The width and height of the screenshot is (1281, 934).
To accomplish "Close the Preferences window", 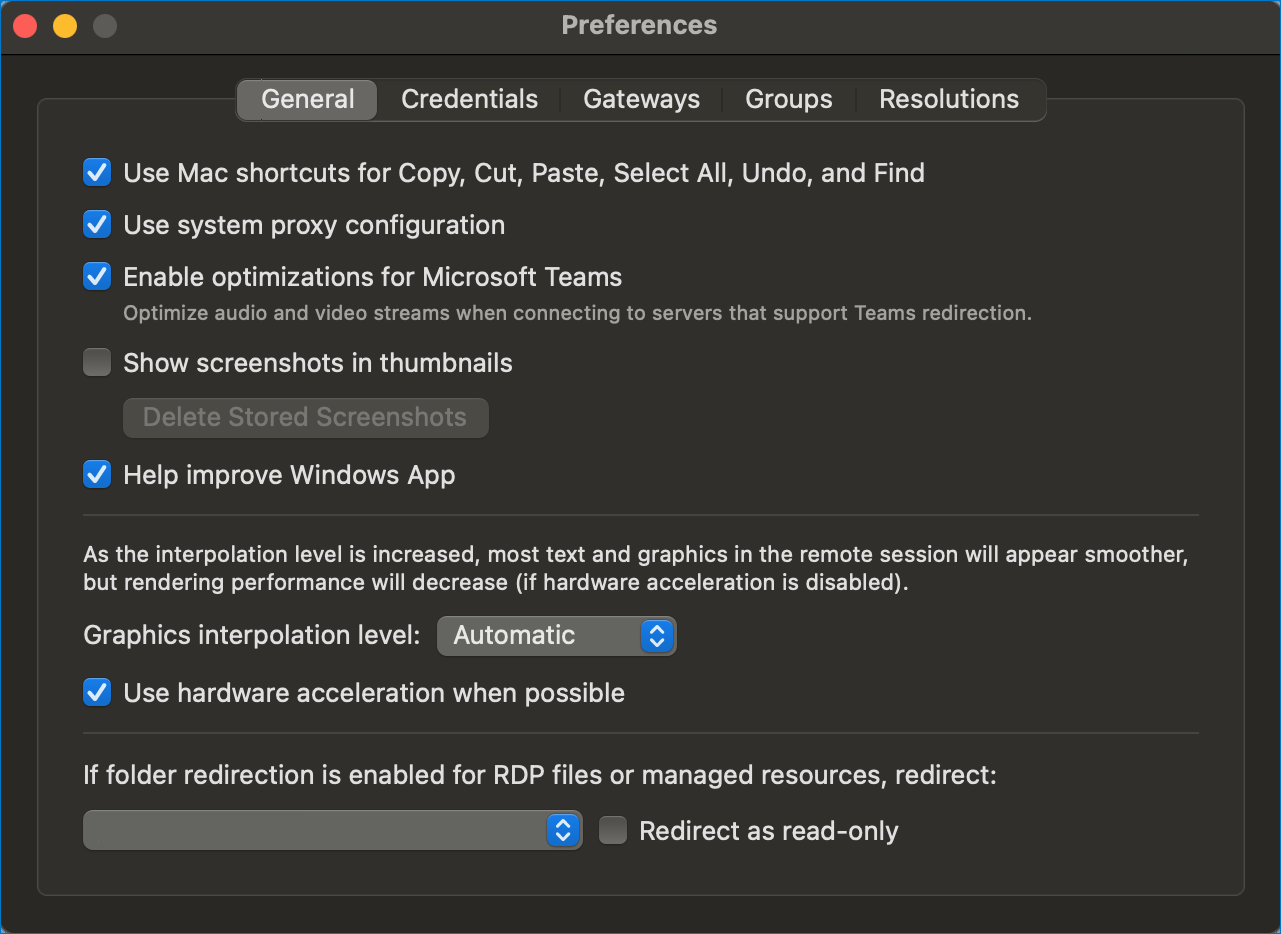I will tap(25, 26).
